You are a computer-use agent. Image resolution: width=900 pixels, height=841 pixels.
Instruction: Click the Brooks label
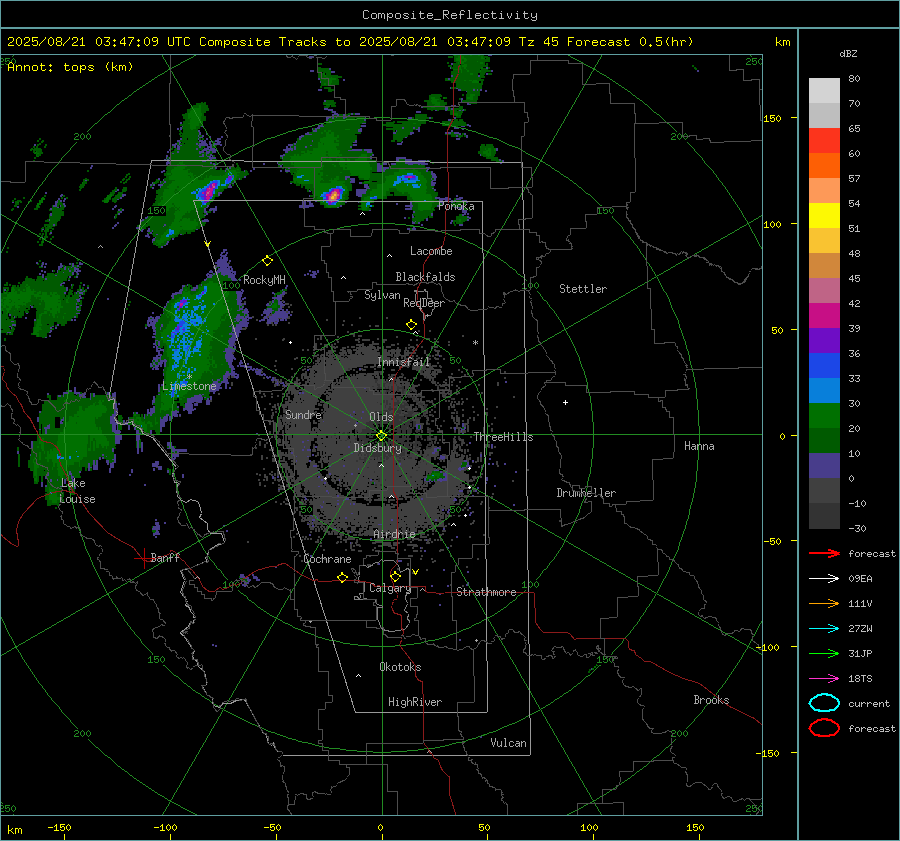point(711,700)
